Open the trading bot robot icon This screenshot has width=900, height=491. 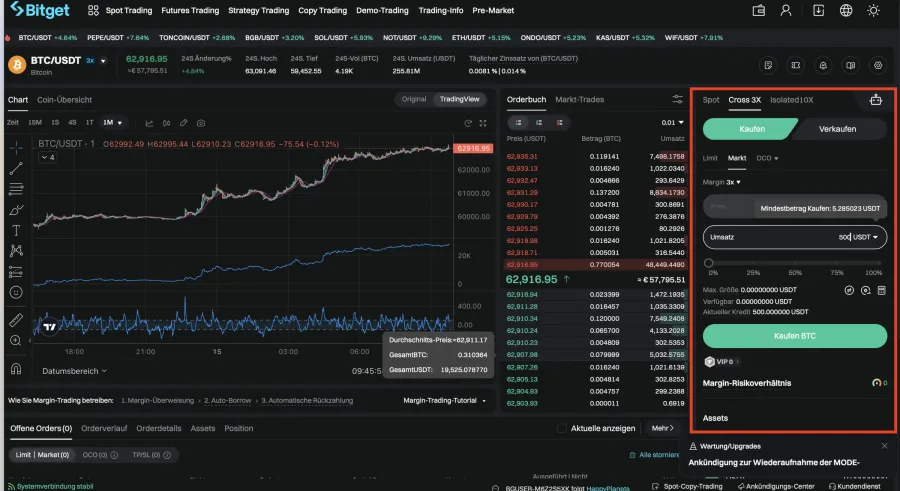pos(876,100)
